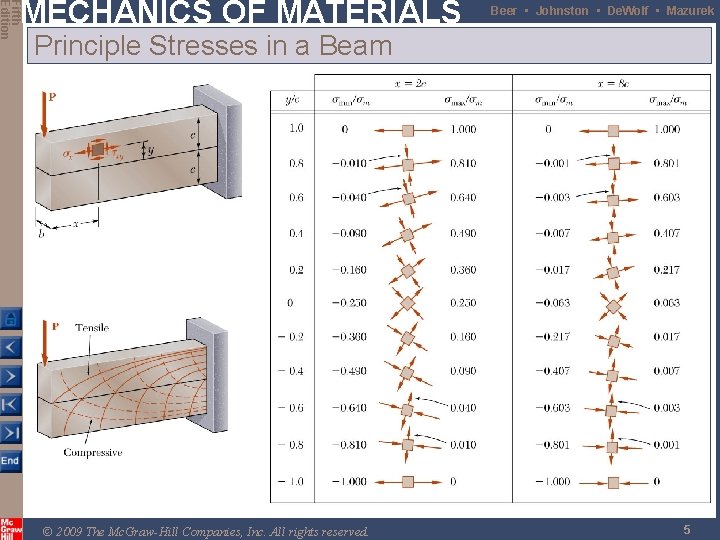Click the author name 'Johnston'
Screen dimensions: 720x540
tap(562, 11)
